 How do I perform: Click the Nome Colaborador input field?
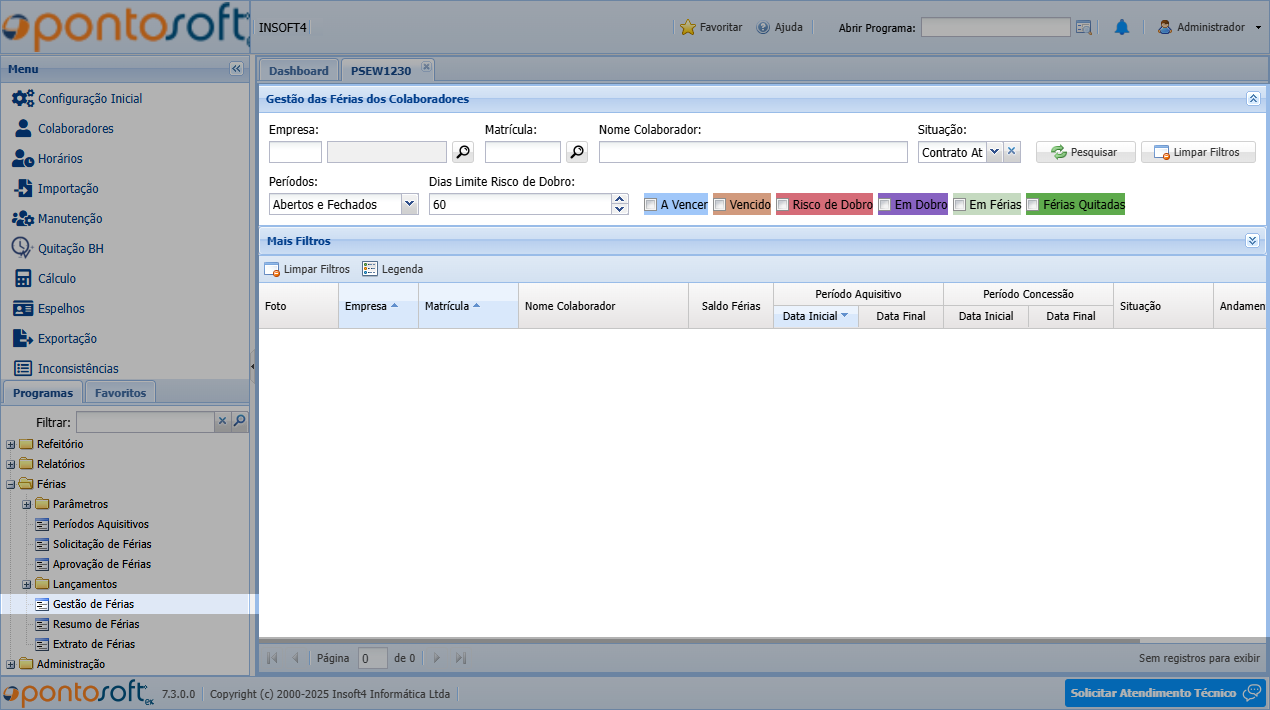point(752,152)
